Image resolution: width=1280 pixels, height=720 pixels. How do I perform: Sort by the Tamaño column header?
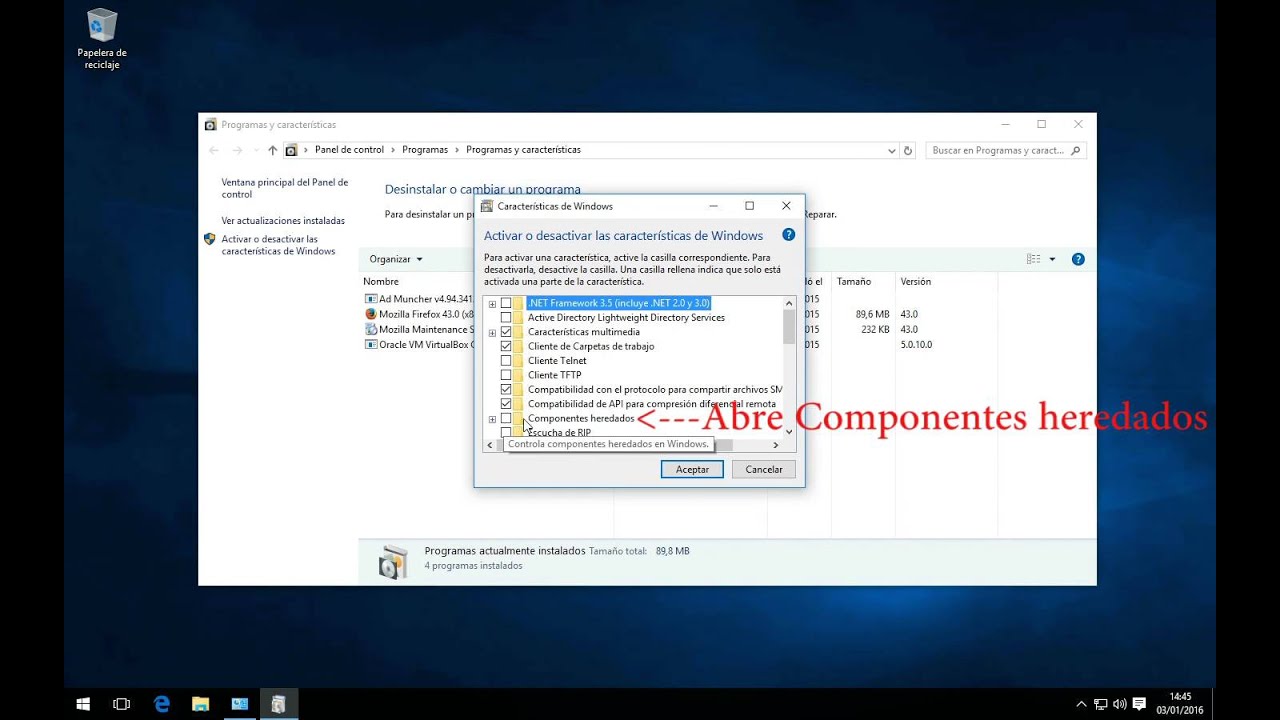coord(853,282)
